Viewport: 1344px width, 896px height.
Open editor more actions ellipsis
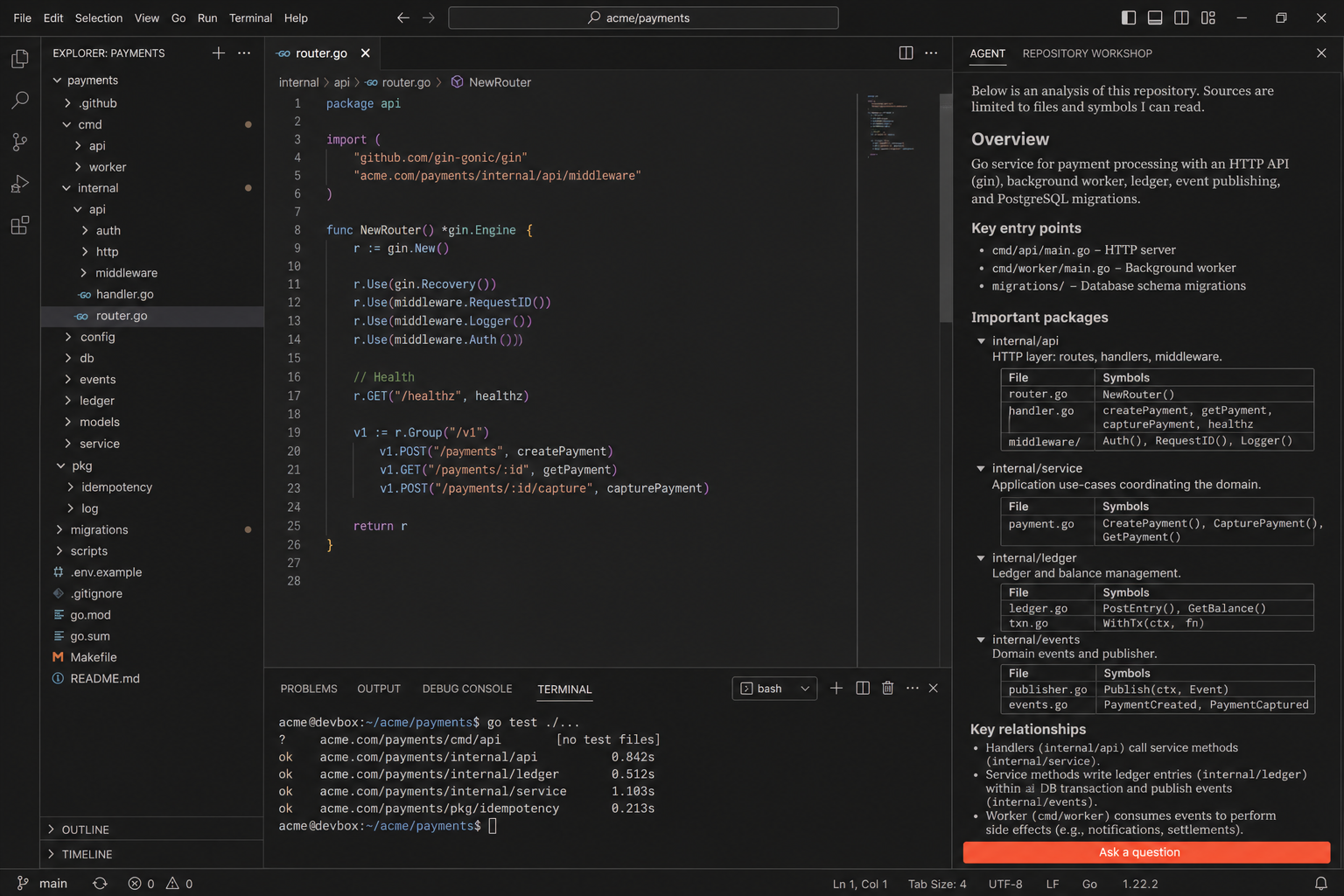pos(931,53)
